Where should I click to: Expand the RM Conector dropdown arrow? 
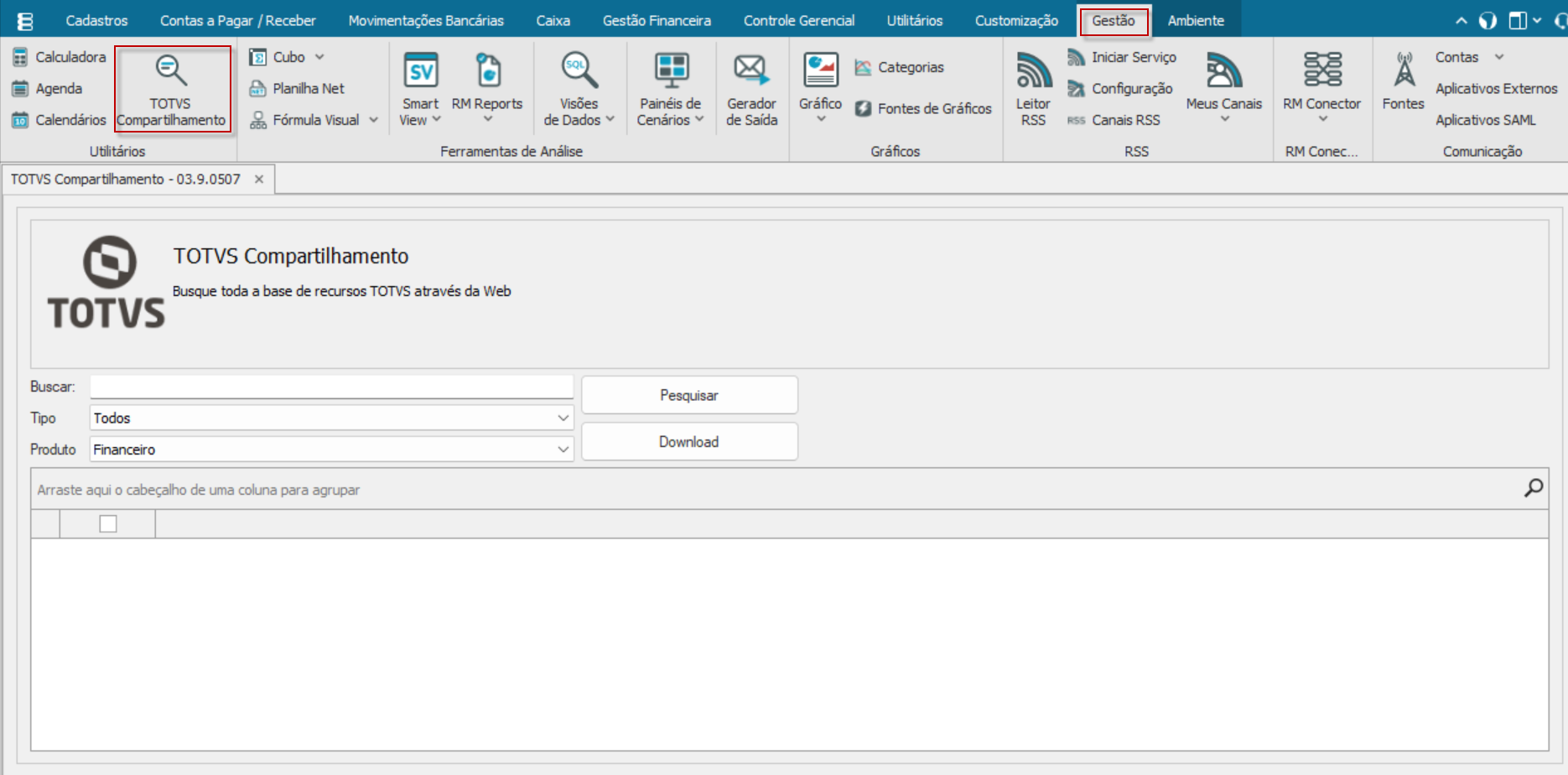[1322, 119]
